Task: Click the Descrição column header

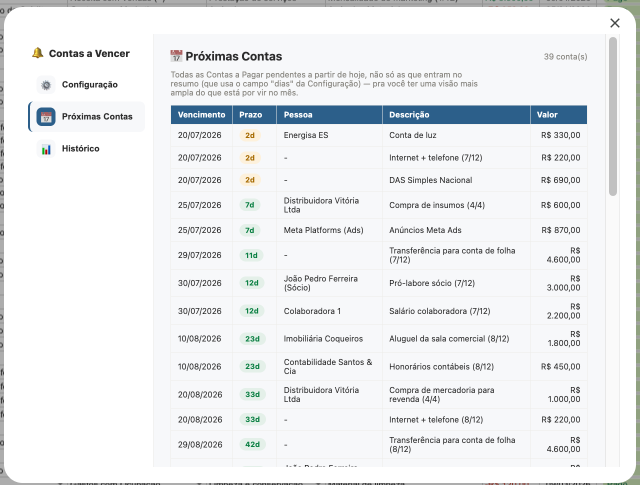Action: [x=456, y=115]
